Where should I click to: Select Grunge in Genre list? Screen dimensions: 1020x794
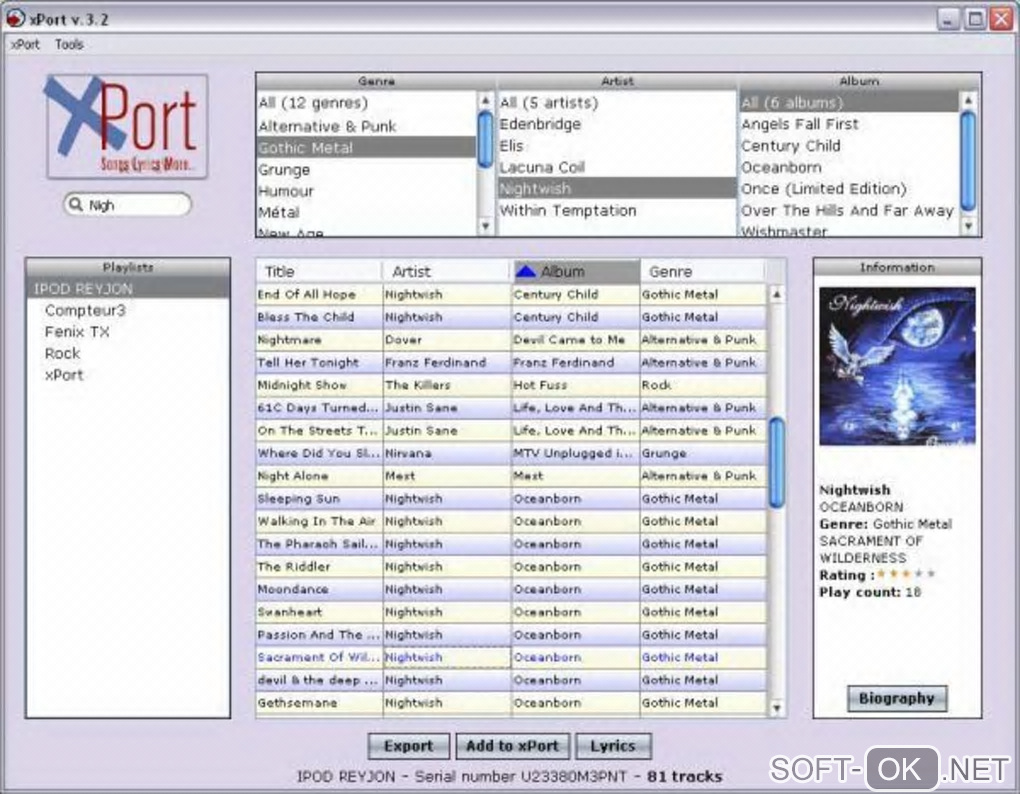tap(366, 170)
